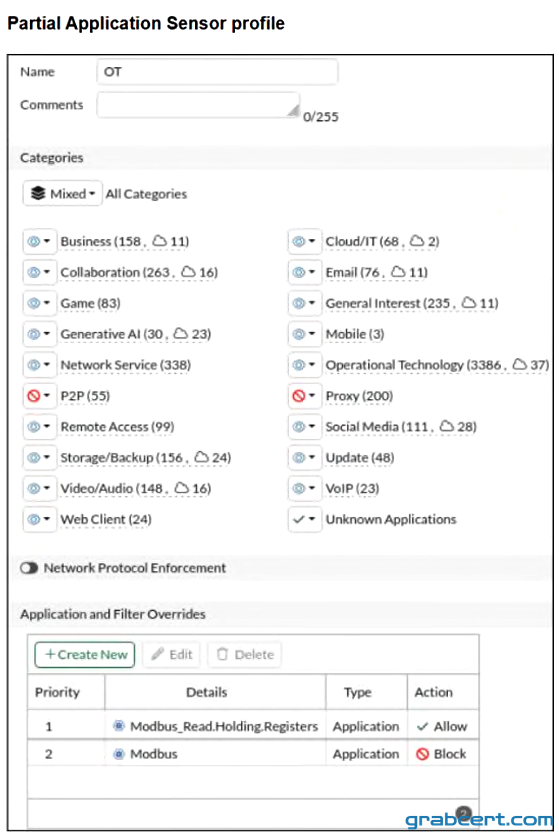Toggle monitor action for Game category
This screenshot has height=835, width=559.
click(x=39, y=303)
